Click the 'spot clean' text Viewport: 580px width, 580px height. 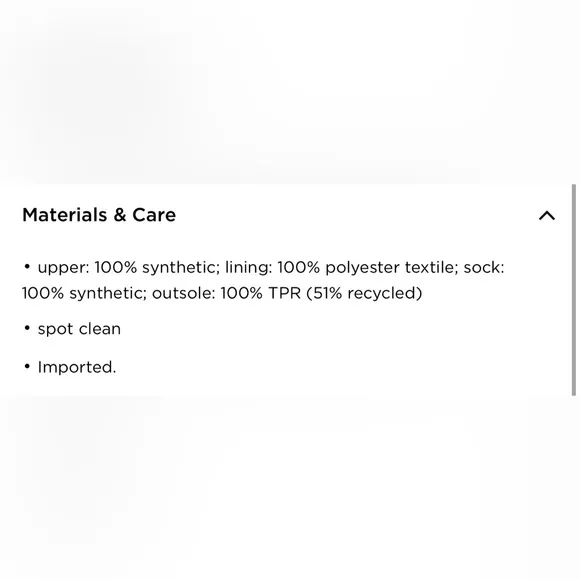[x=79, y=329]
